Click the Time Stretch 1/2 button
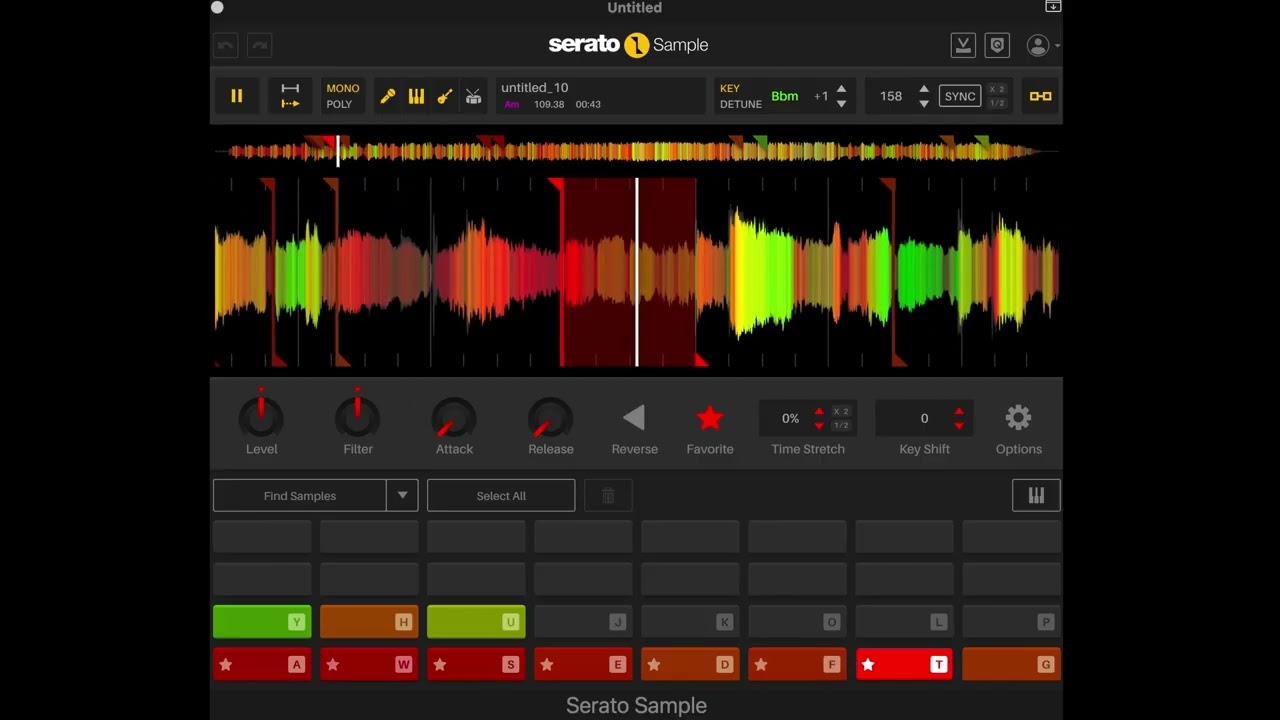The height and width of the screenshot is (720, 1280). coord(841,426)
